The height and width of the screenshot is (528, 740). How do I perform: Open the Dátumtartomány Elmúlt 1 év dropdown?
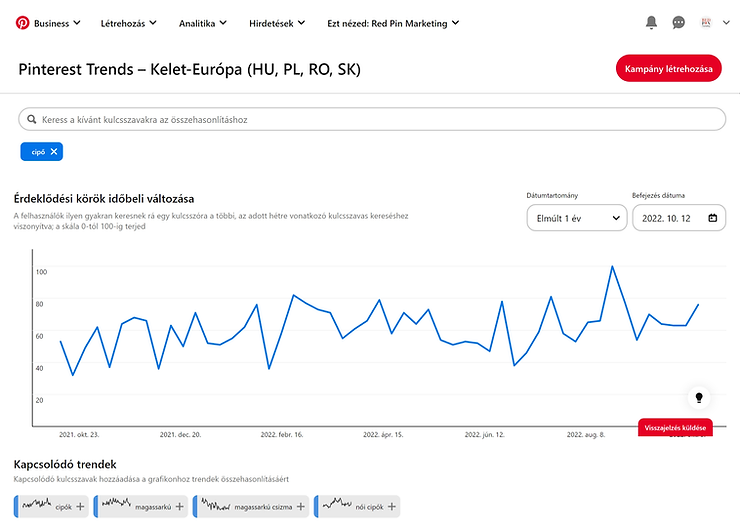click(577, 218)
